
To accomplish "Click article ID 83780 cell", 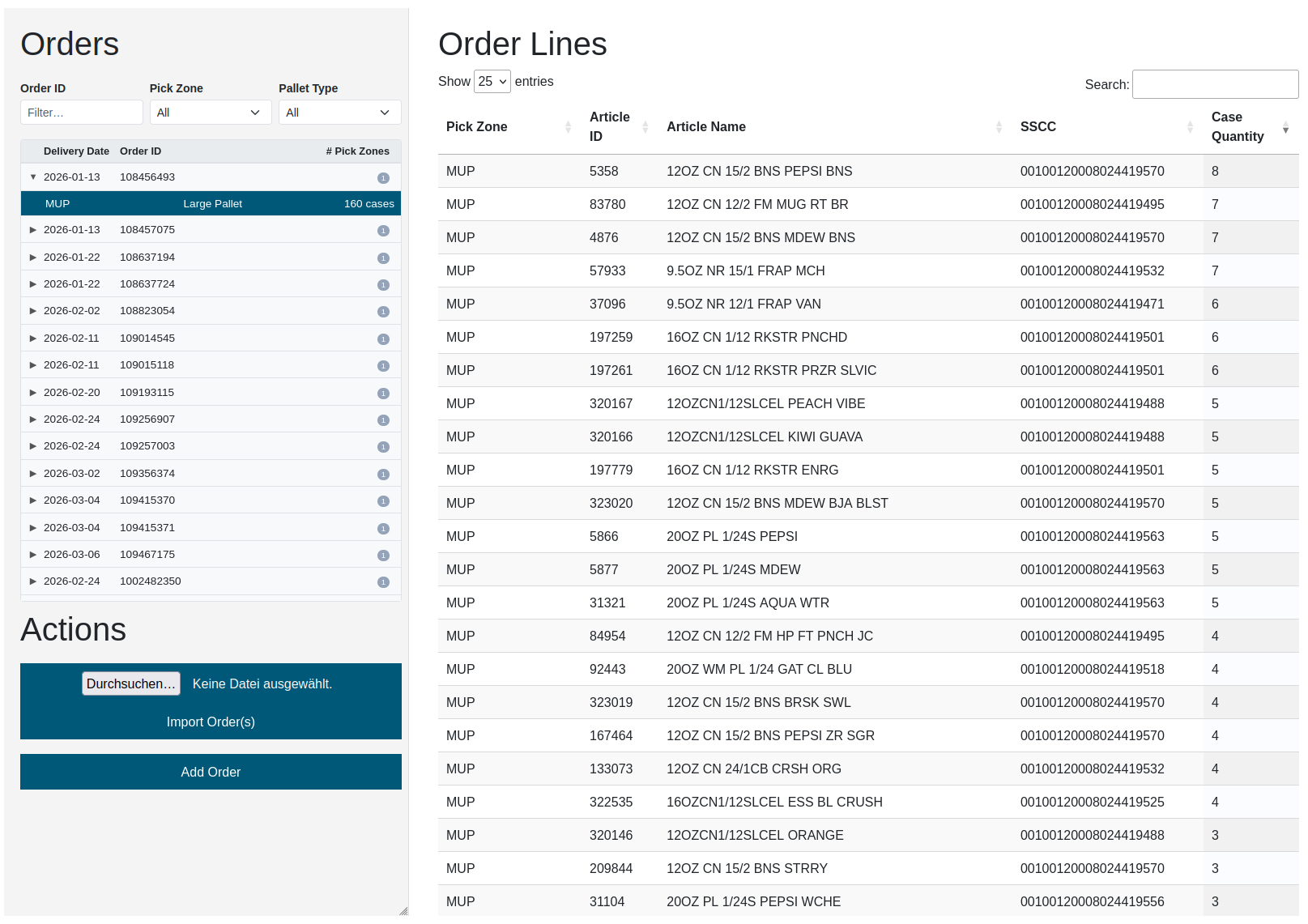I will click(x=607, y=205).
